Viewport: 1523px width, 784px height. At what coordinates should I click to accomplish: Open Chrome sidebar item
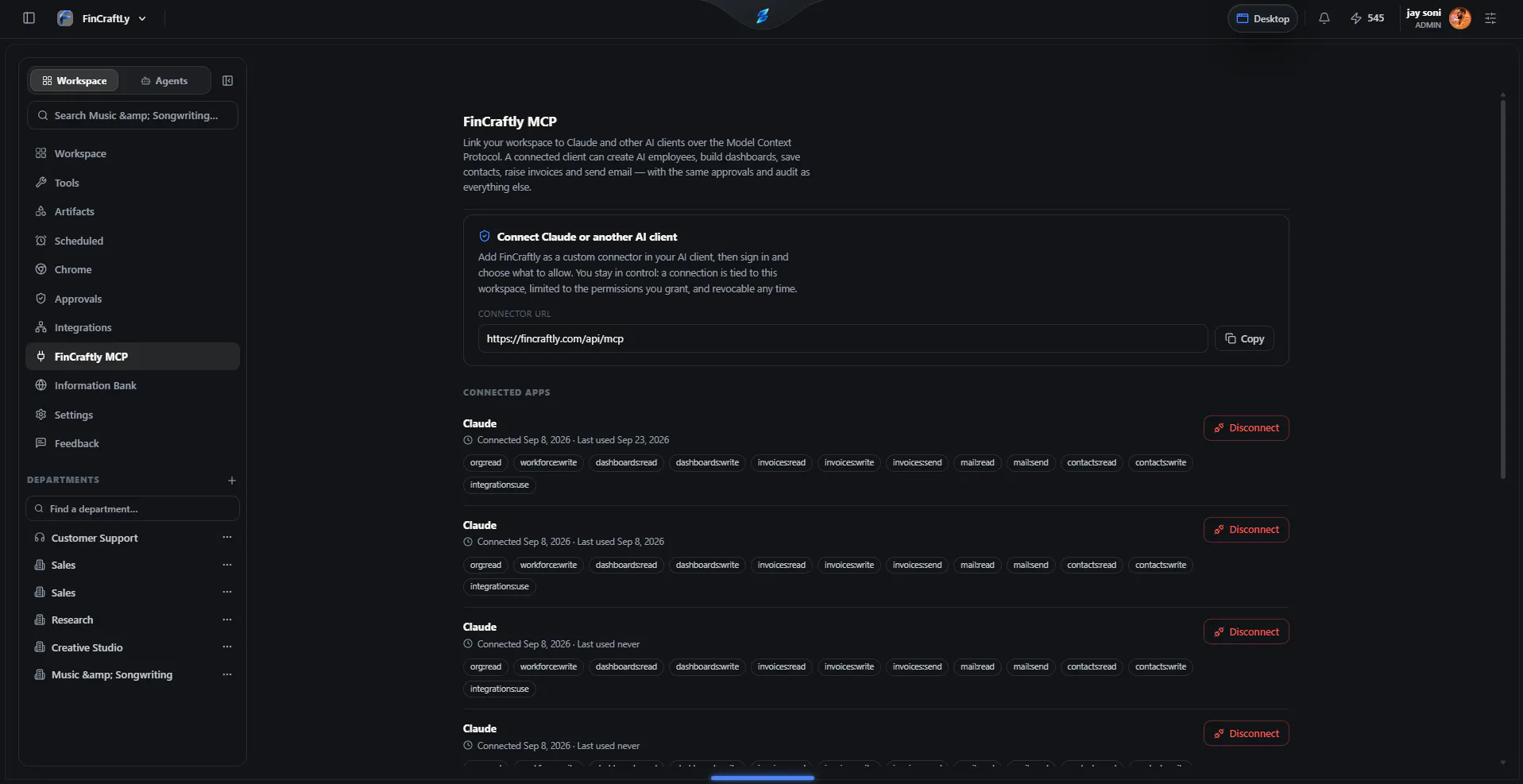(133, 269)
